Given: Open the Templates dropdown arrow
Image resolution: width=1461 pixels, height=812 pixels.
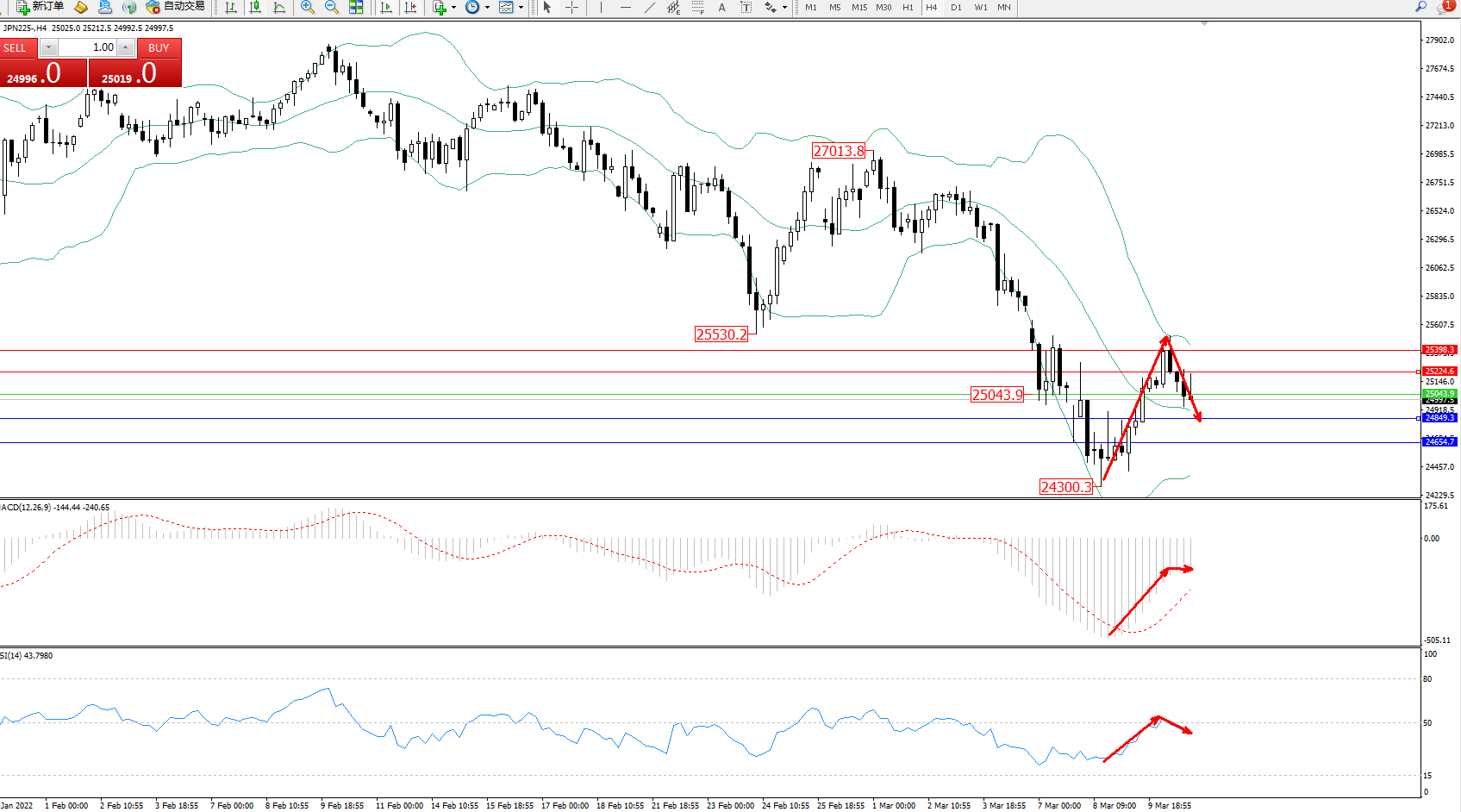Looking at the screenshot, I should coord(521,7).
